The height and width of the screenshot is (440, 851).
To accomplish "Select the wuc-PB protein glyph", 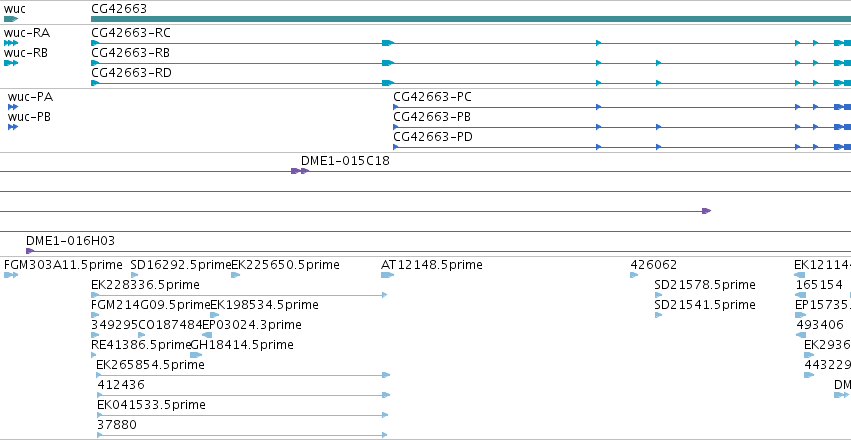I will pos(13,127).
